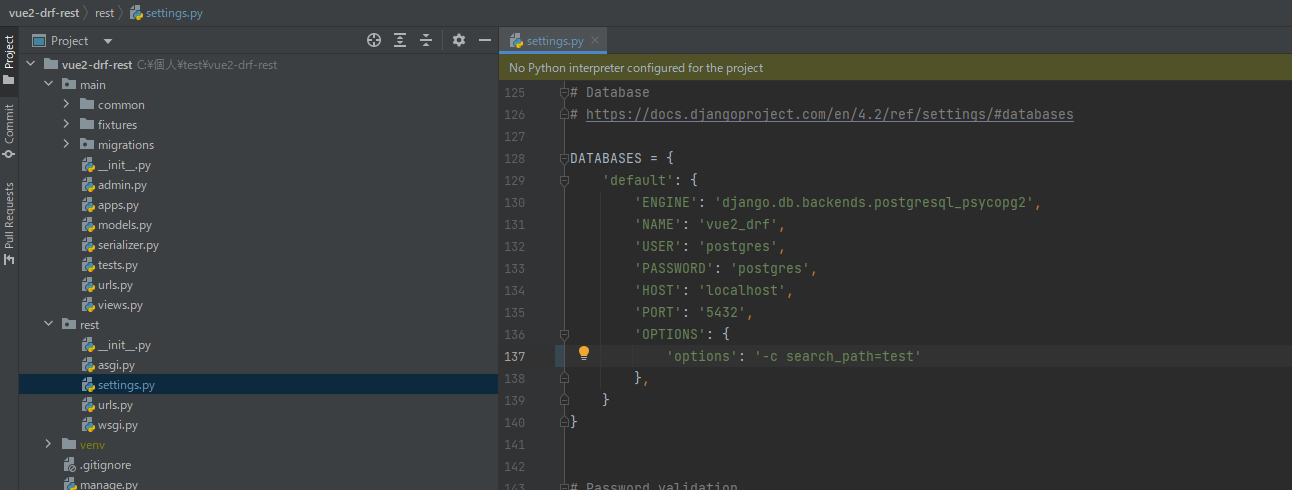1292x490 pixels.
Task: Select asgi.py file
Action: (x=116, y=365)
